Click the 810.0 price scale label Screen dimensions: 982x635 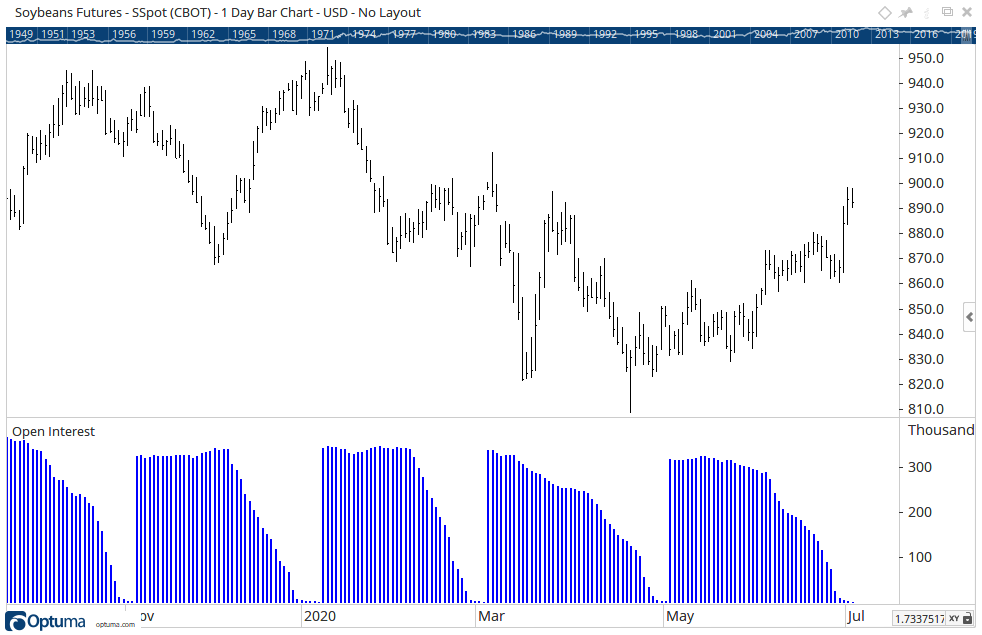point(926,409)
